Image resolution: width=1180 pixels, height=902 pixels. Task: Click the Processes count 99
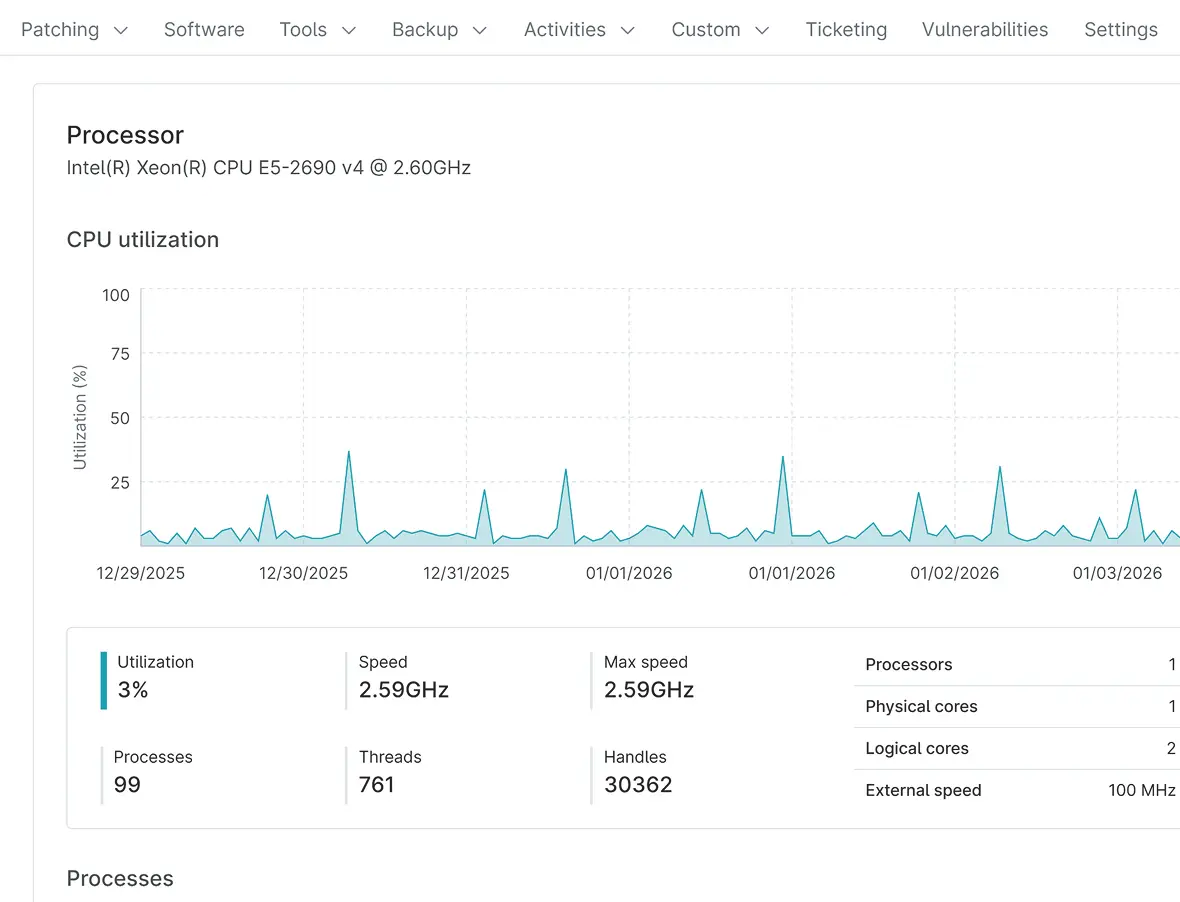pyautogui.click(x=127, y=785)
